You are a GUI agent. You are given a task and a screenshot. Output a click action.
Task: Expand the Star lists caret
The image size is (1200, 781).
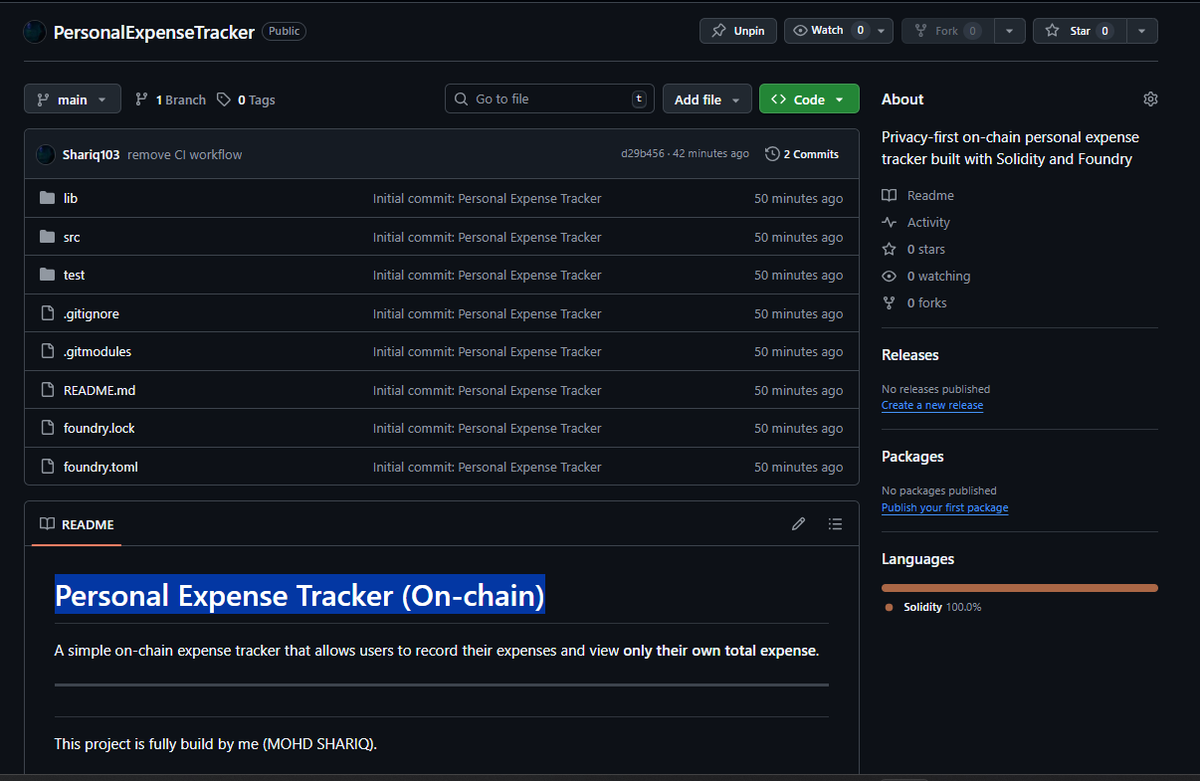(1142, 31)
